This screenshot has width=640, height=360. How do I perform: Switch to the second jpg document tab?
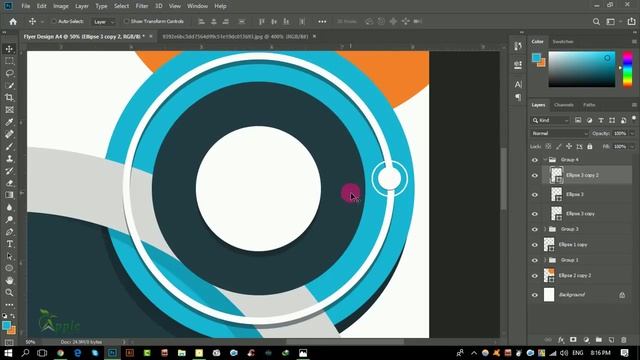pyautogui.click(x=236, y=37)
